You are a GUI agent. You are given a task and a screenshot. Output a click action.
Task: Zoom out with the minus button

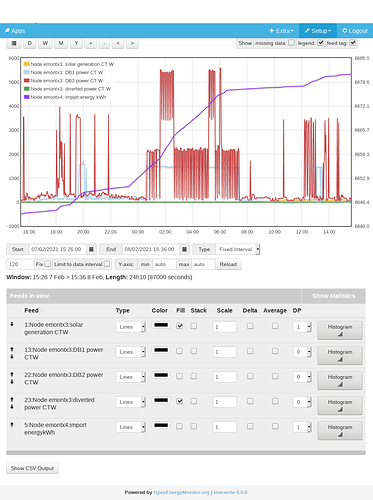coord(104,43)
